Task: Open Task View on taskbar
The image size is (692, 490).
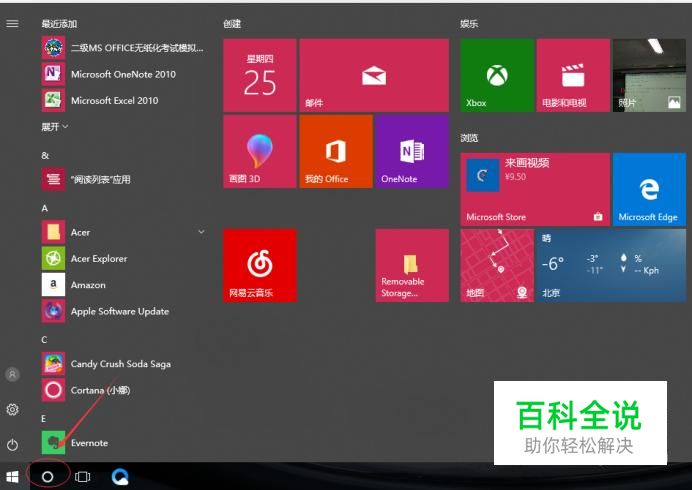Action: click(83, 477)
